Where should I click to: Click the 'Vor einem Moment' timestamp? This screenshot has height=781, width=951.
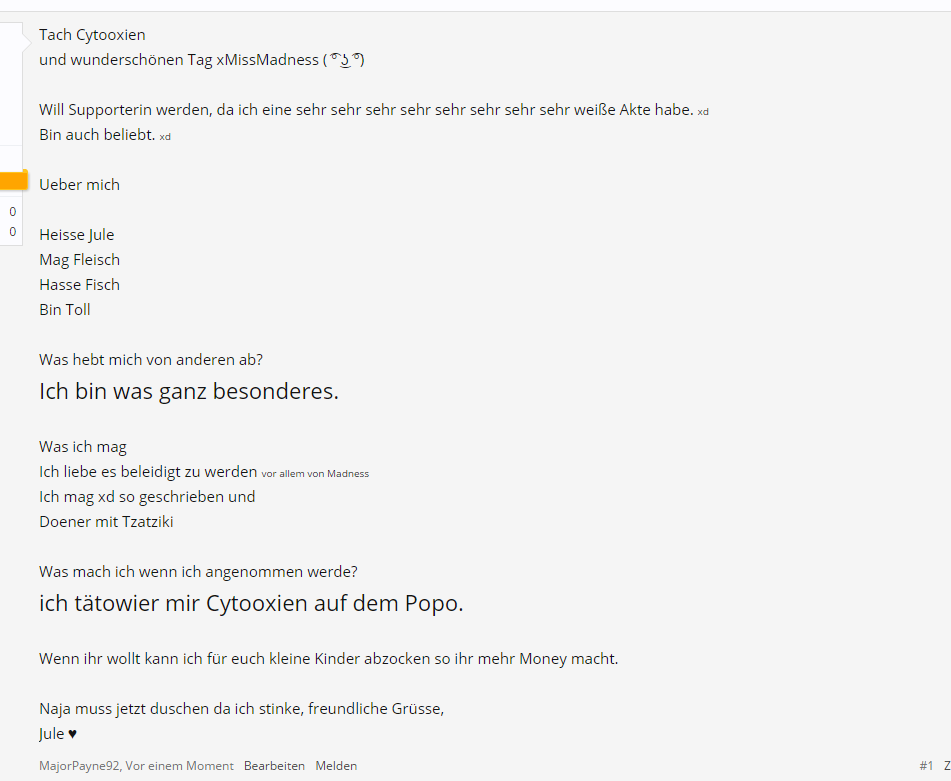pos(180,766)
